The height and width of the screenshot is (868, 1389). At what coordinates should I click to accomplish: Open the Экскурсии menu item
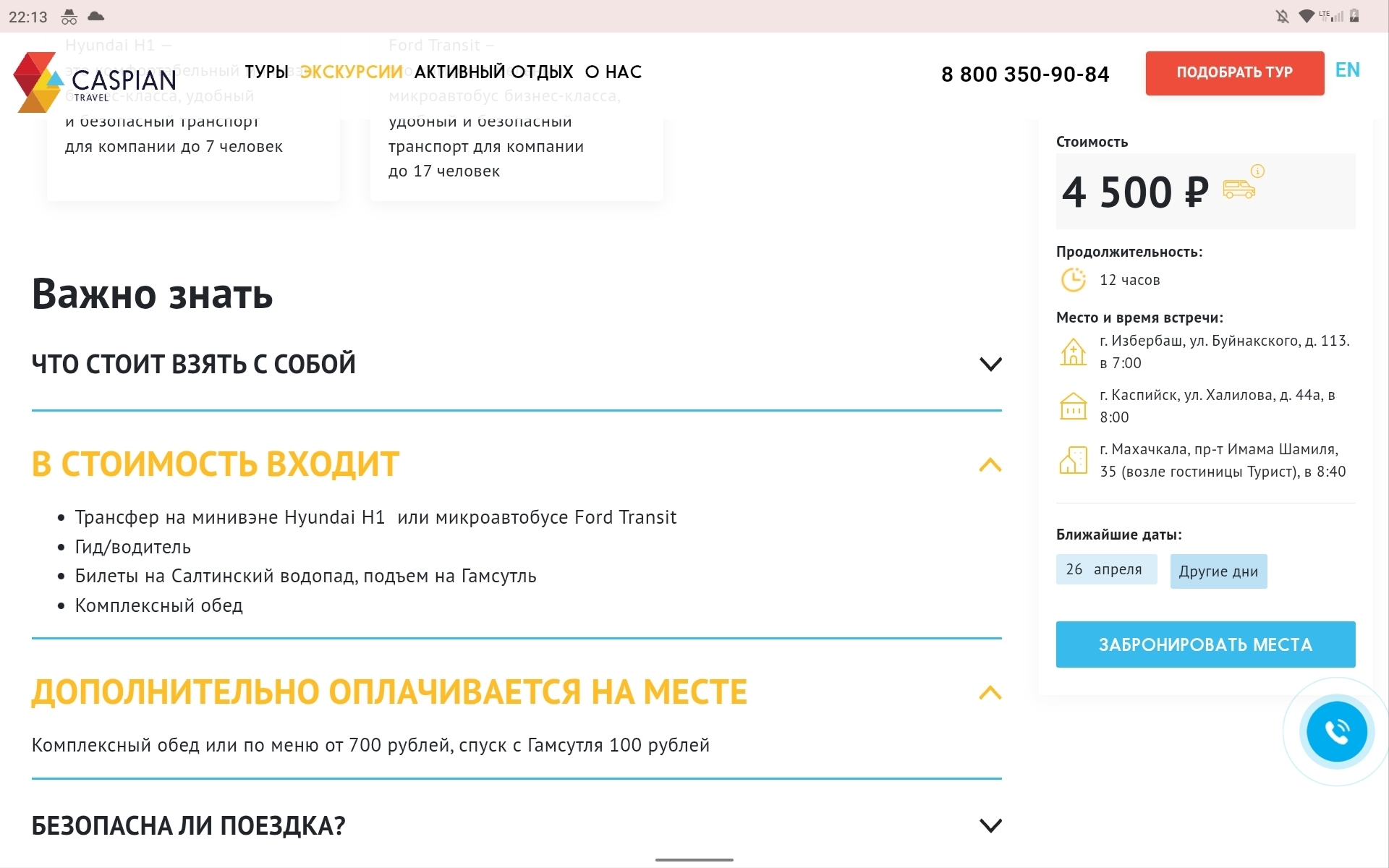click(351, 72)
